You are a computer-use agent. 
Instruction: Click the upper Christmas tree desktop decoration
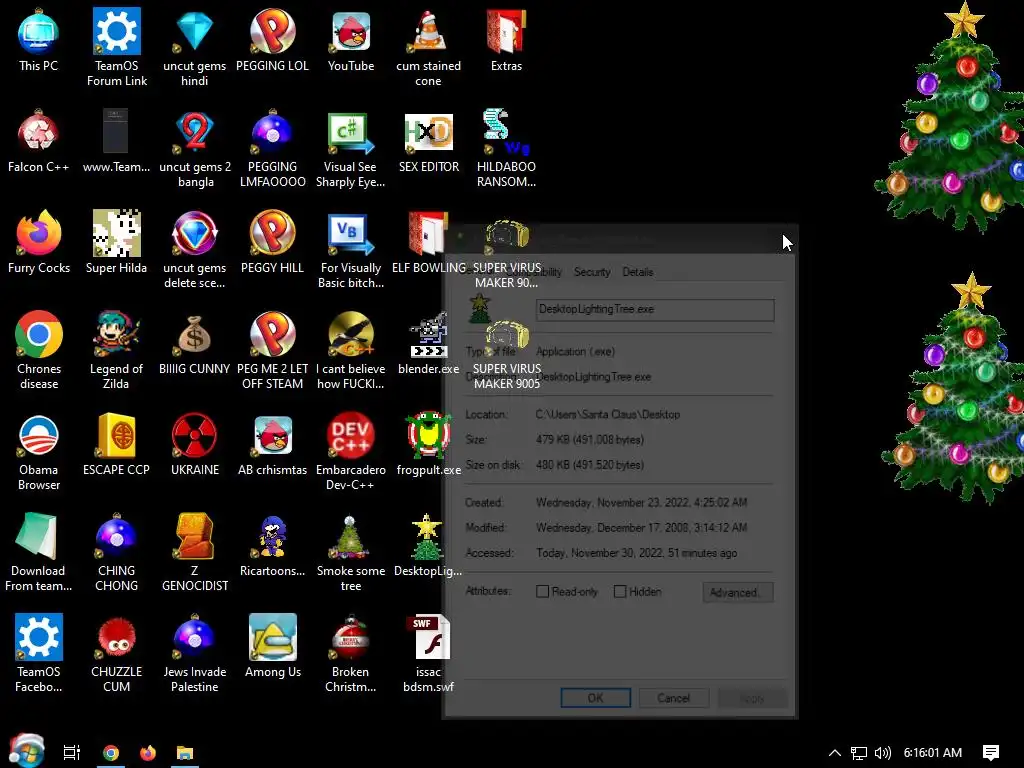[x=950, y=116]
